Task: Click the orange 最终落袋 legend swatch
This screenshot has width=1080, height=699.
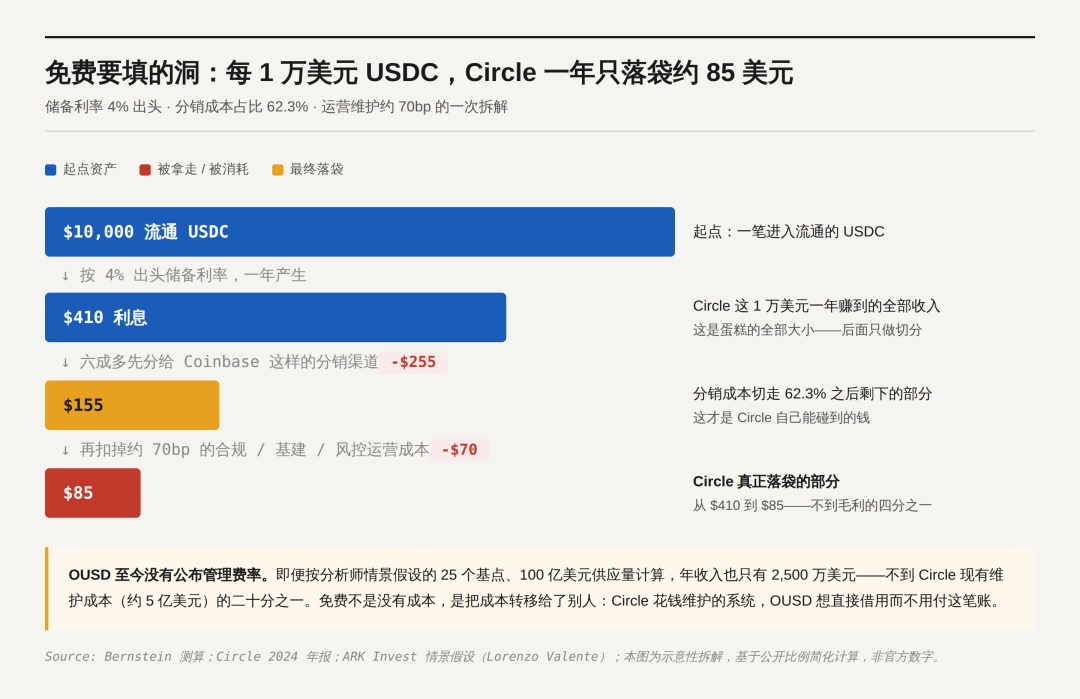Action: (278, 170)
